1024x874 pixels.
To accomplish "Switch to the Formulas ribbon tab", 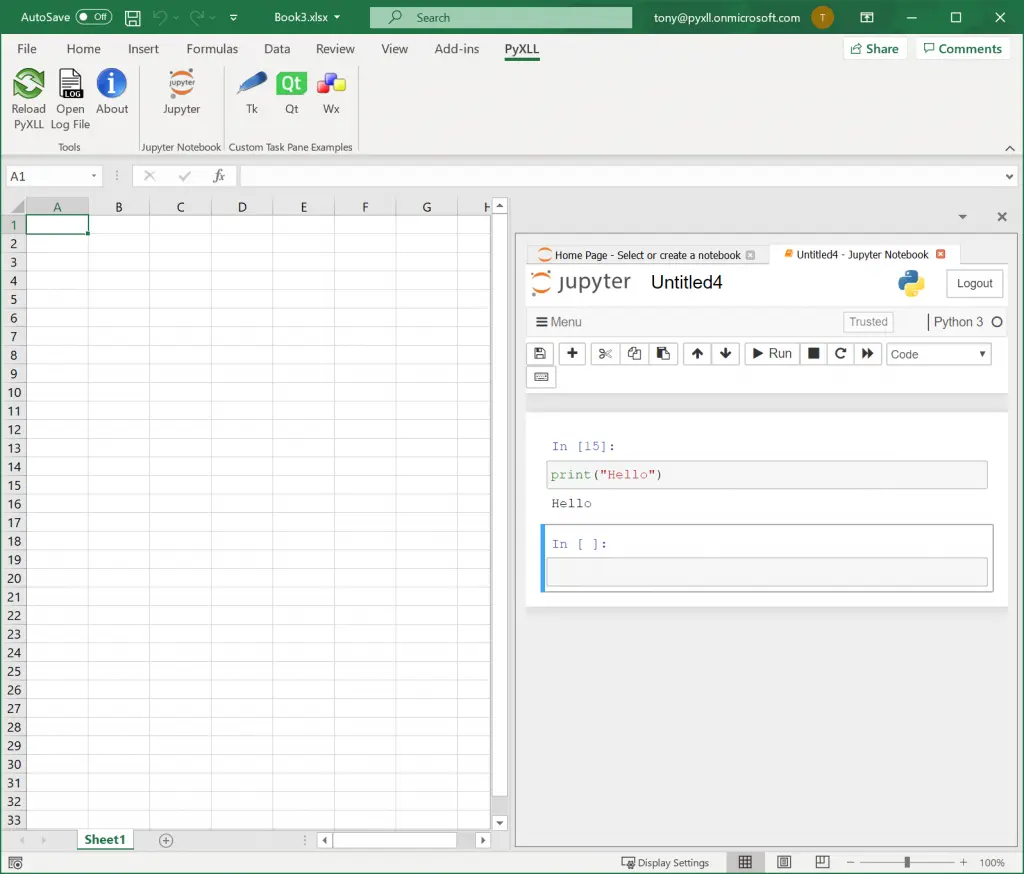I will 212,49.
